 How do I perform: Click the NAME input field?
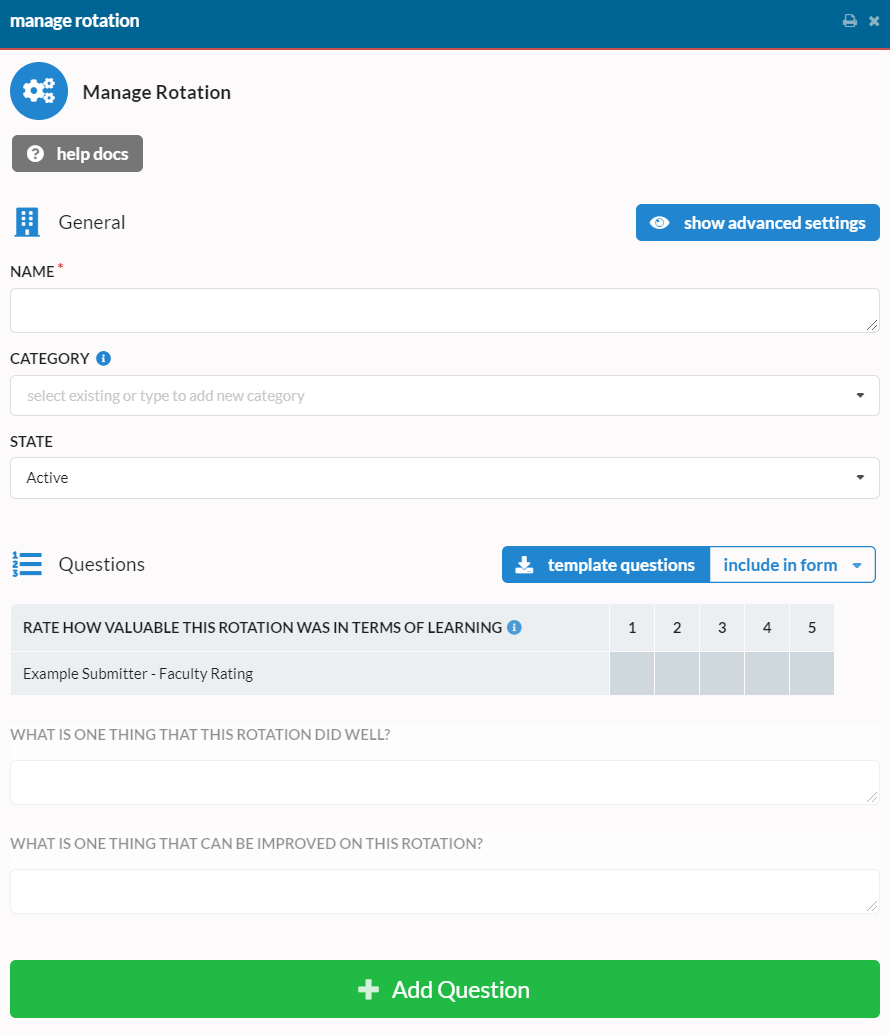[445, 310]
